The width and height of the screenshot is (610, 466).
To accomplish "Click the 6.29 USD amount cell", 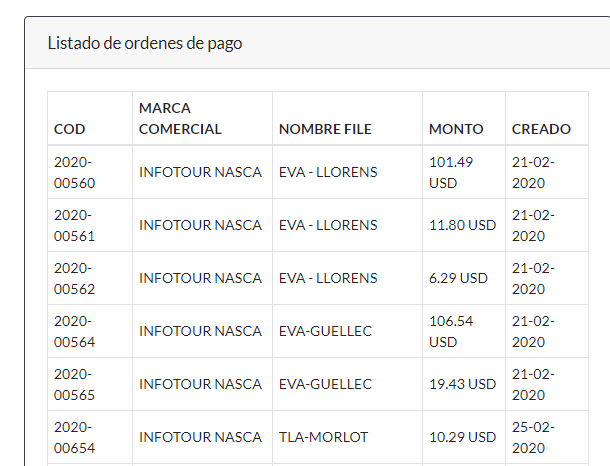I will 458,278.
